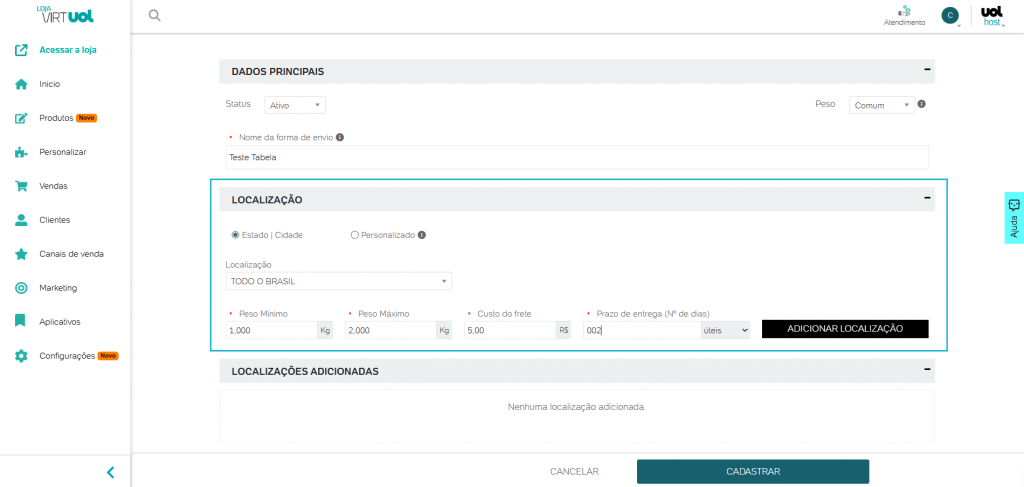Collapse the Dados Principais section
This screenshot has width=1024, height=487.
927,70
